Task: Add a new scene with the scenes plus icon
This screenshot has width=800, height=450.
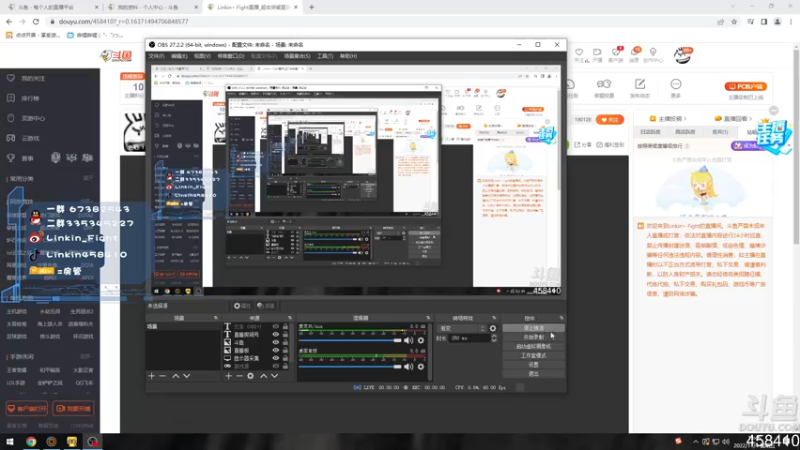Action: click(152, 376)
